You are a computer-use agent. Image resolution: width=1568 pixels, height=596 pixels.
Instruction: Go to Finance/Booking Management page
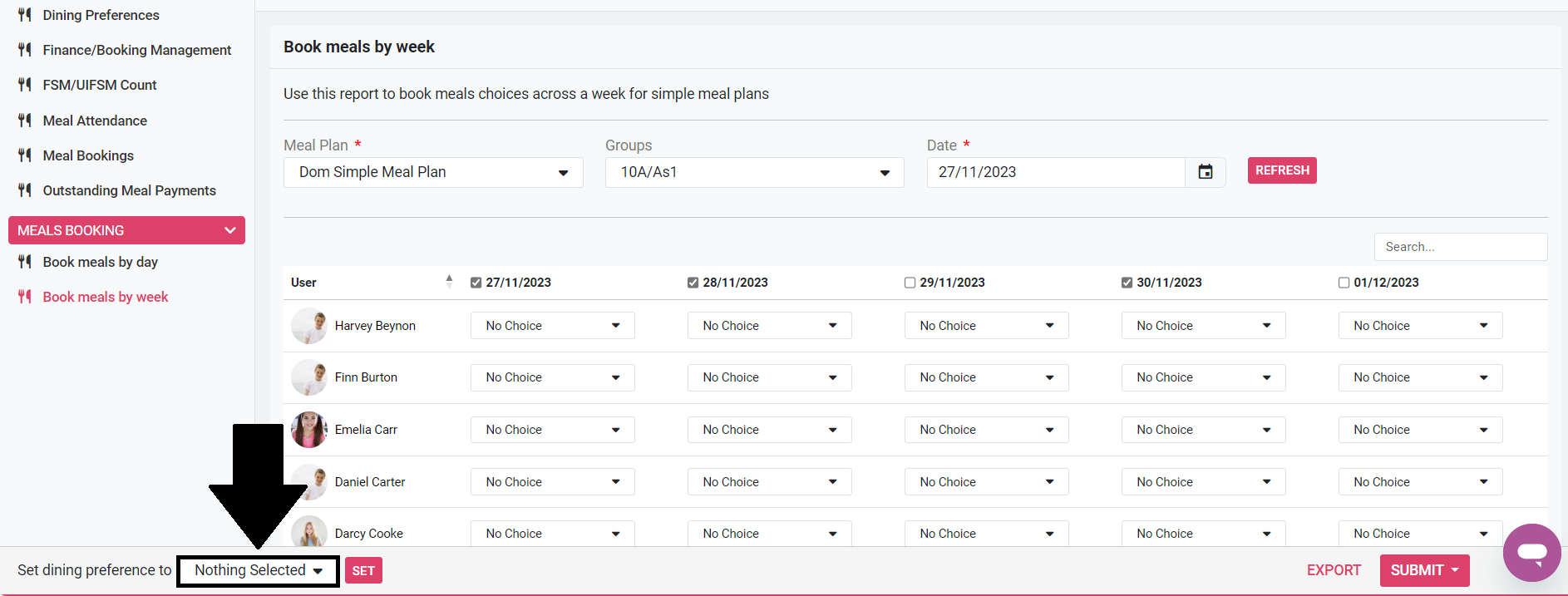pyautogui.click(x=136, y=50)
